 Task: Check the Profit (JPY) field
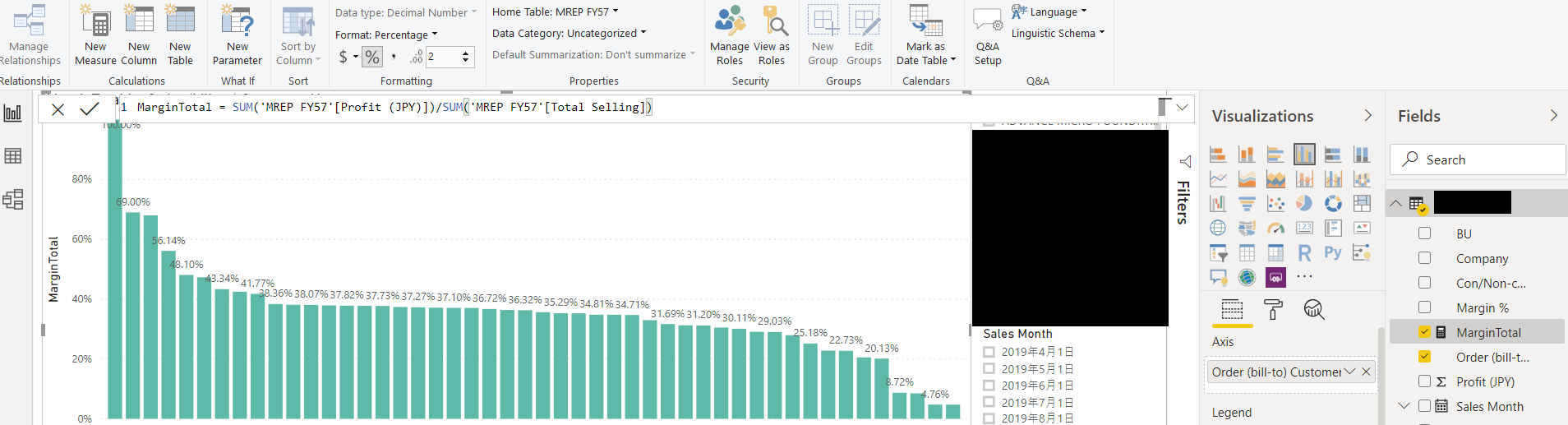[x=1424, y=381]
